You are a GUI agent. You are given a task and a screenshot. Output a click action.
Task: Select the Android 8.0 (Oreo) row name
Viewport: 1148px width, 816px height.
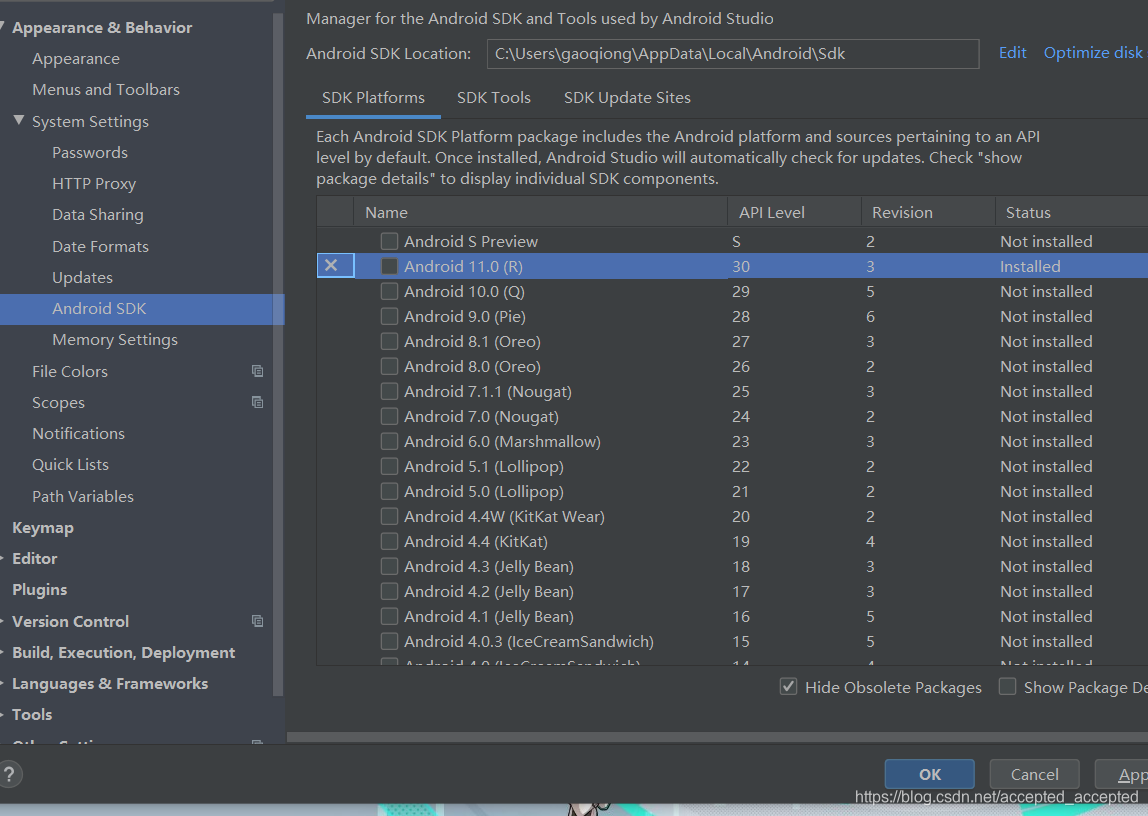point(472,367)
